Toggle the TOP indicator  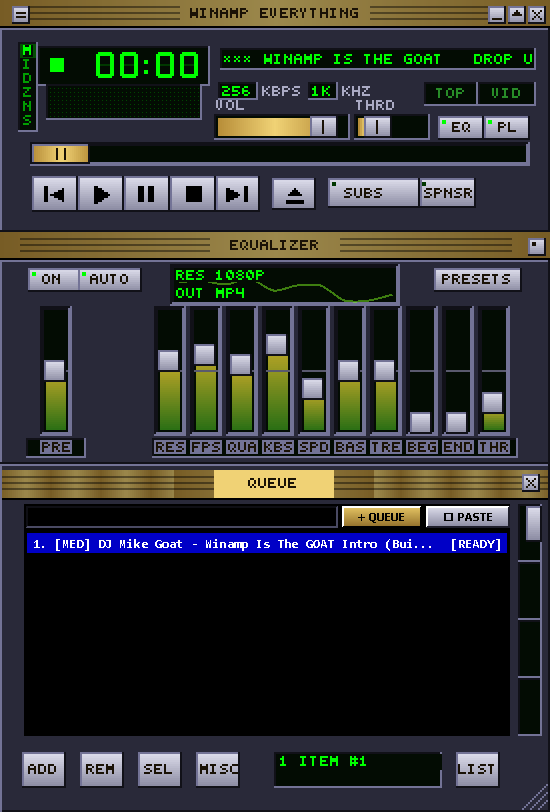point(450,93)
